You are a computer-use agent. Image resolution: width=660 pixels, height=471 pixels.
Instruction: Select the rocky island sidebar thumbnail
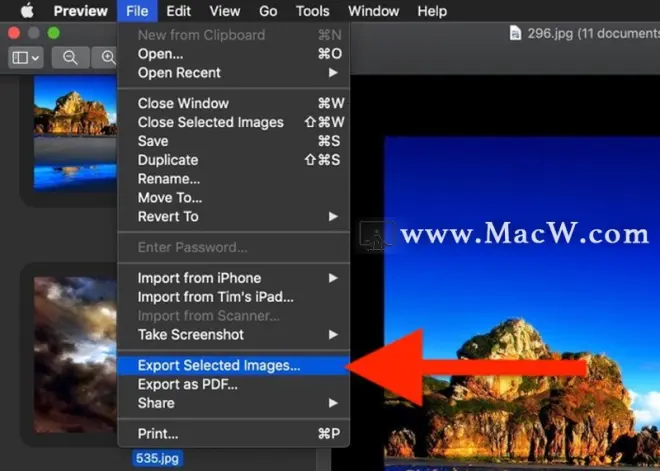pyautogui.click(x=75, y=134)
